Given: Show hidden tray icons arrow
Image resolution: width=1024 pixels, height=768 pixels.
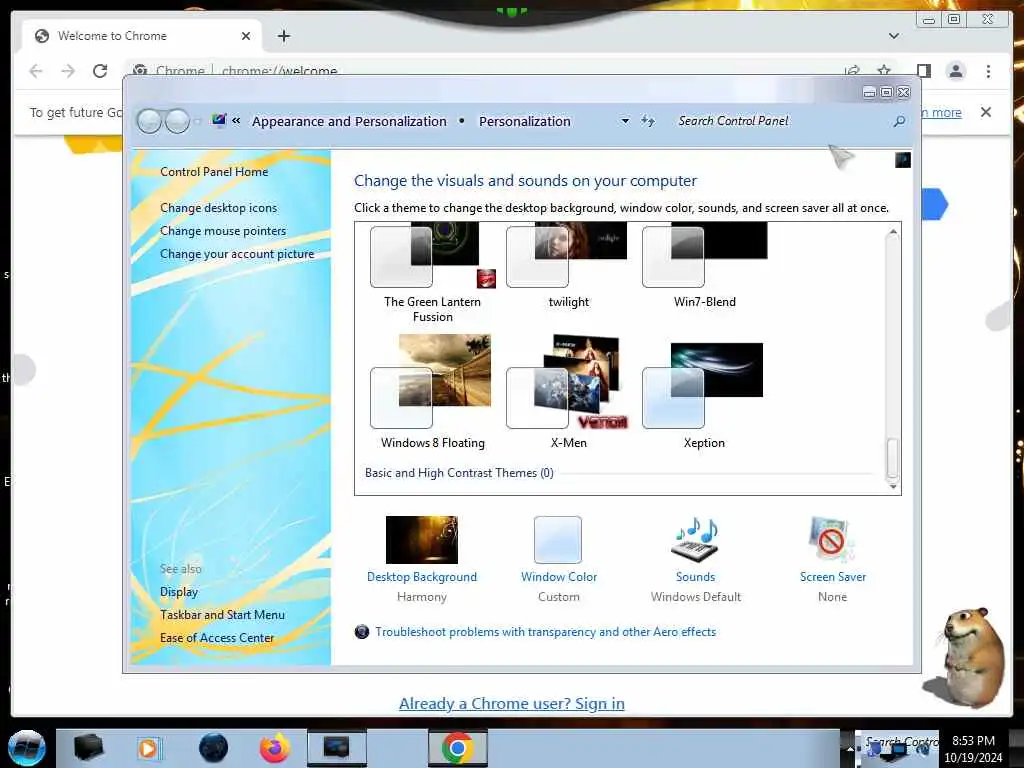Looking at the screenshot, I should click(850, 748).
